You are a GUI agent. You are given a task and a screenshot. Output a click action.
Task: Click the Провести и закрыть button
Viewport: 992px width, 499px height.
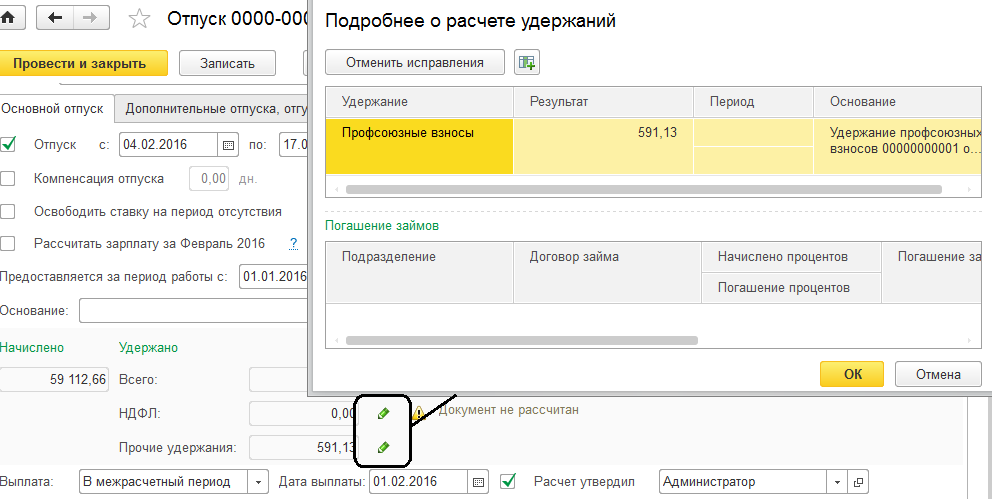[82, 63]
